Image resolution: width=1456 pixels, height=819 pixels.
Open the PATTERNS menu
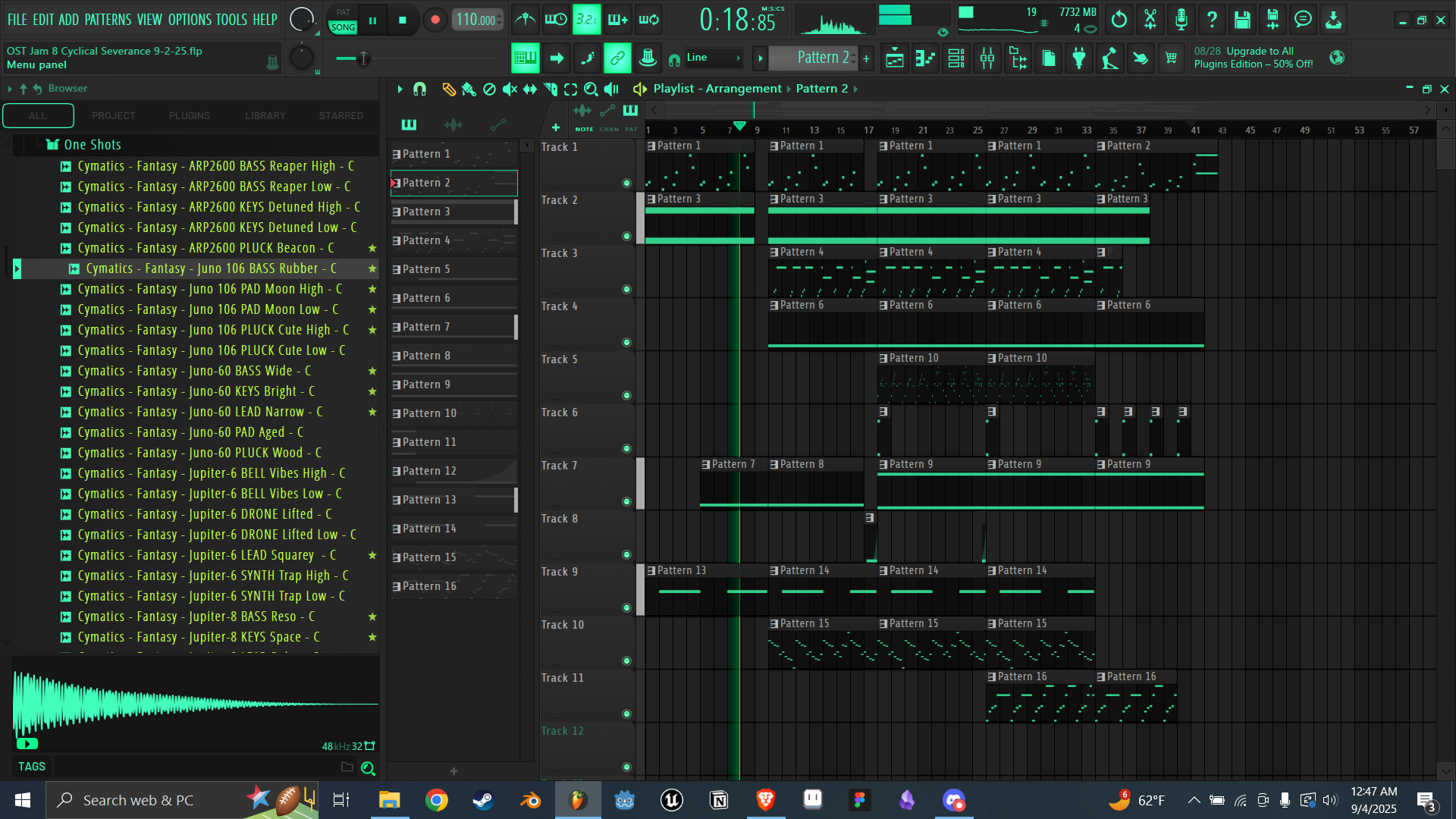[108, 20]
